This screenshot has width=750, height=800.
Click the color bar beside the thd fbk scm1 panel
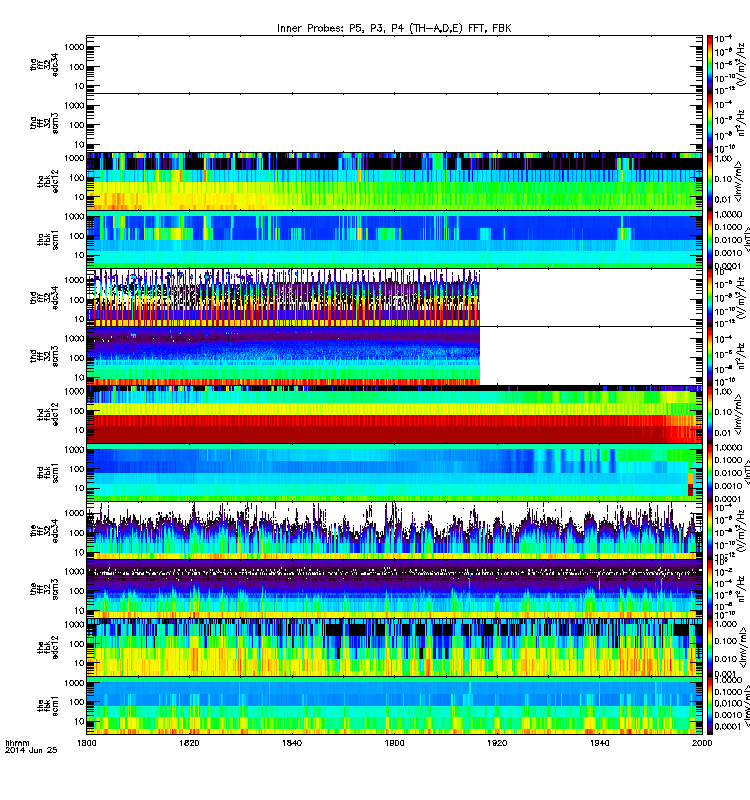(x=709, y=472)
